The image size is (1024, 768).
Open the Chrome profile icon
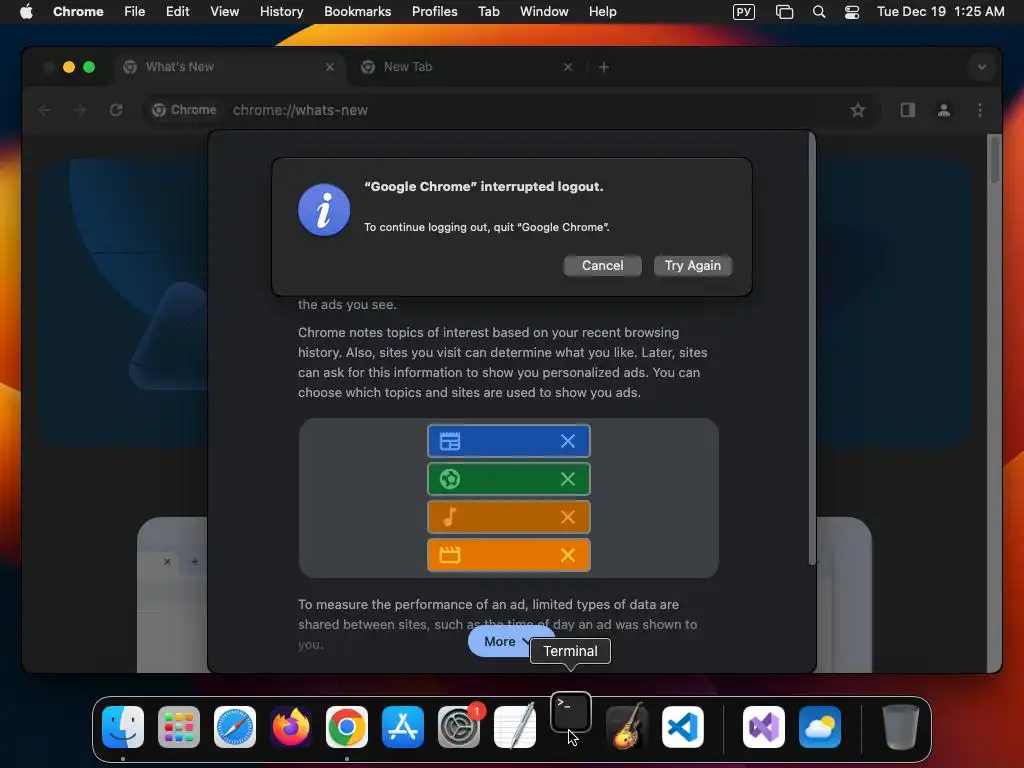[943, 110]
